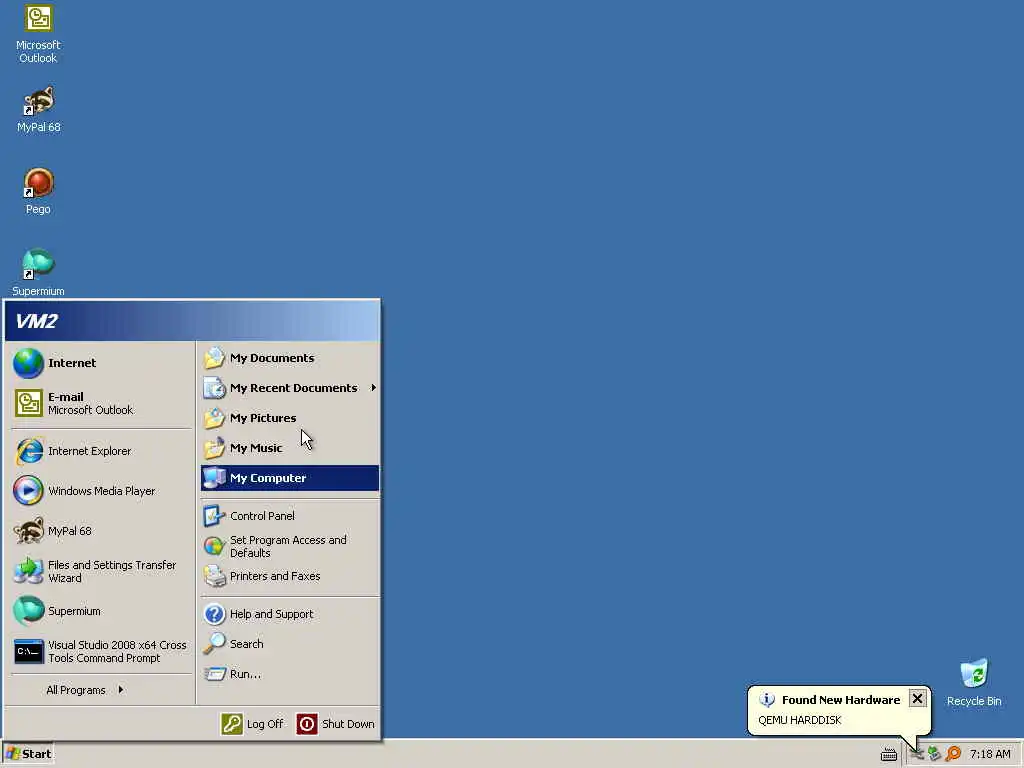Click the 7:18 AM taskbar clock
The width and height of the screenshot is (1024, 768).
point(990,754)
